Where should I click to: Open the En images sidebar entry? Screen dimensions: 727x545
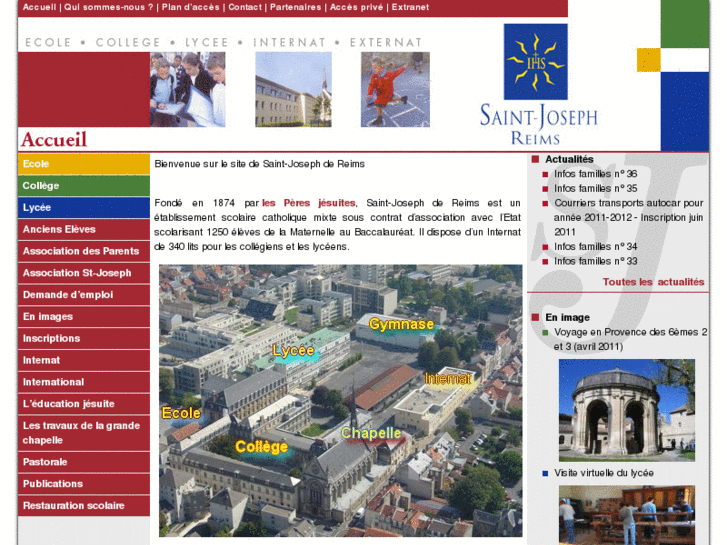tap(84, 316)
